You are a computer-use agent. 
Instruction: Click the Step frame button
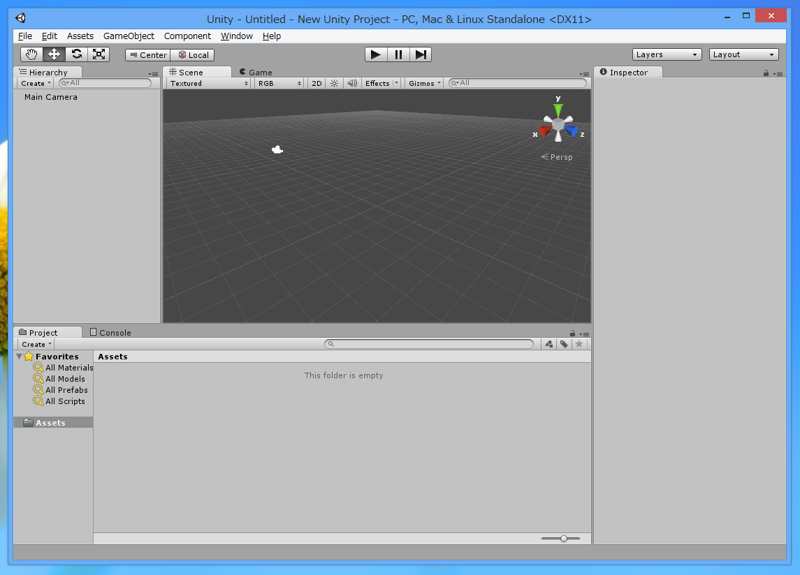tap(420, 55)
